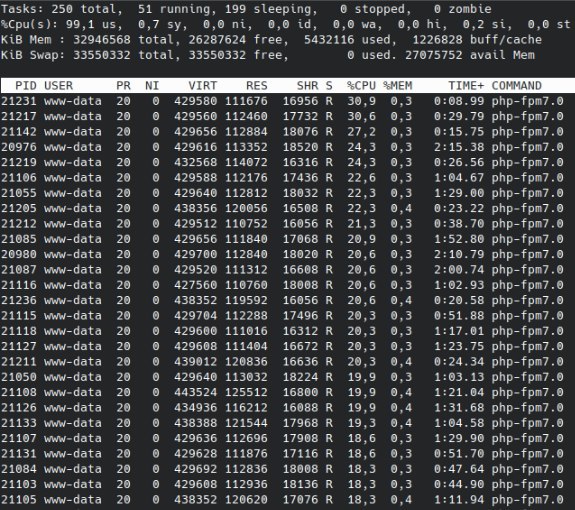Select the TIME+ column header
The height and width of the screenshot is (510, 575).
(x=466, y=85)
